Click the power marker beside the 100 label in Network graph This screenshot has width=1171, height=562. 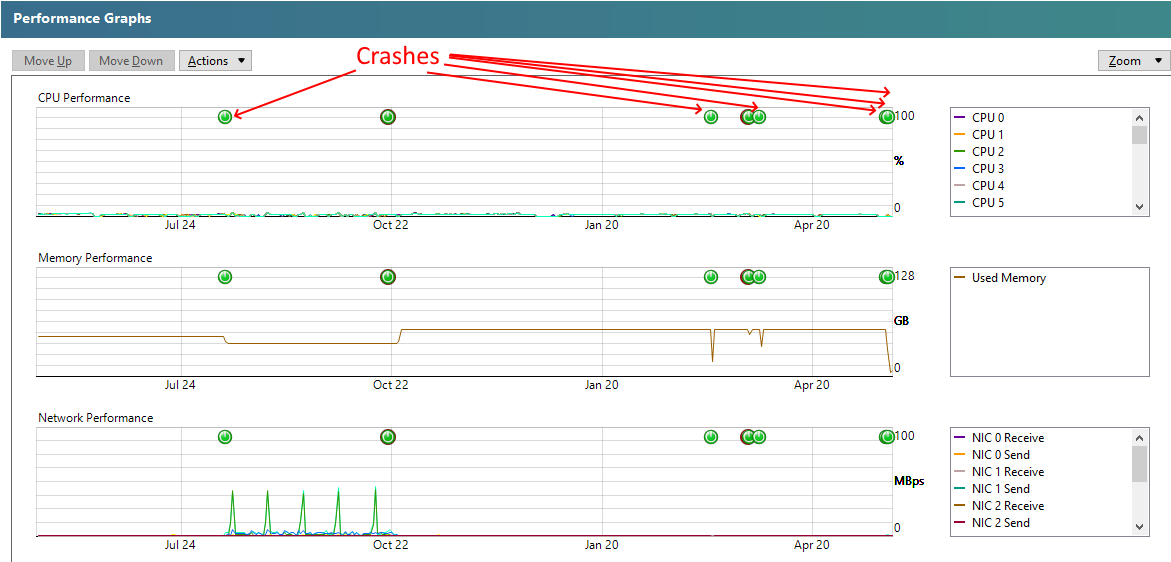pos(886,437)
